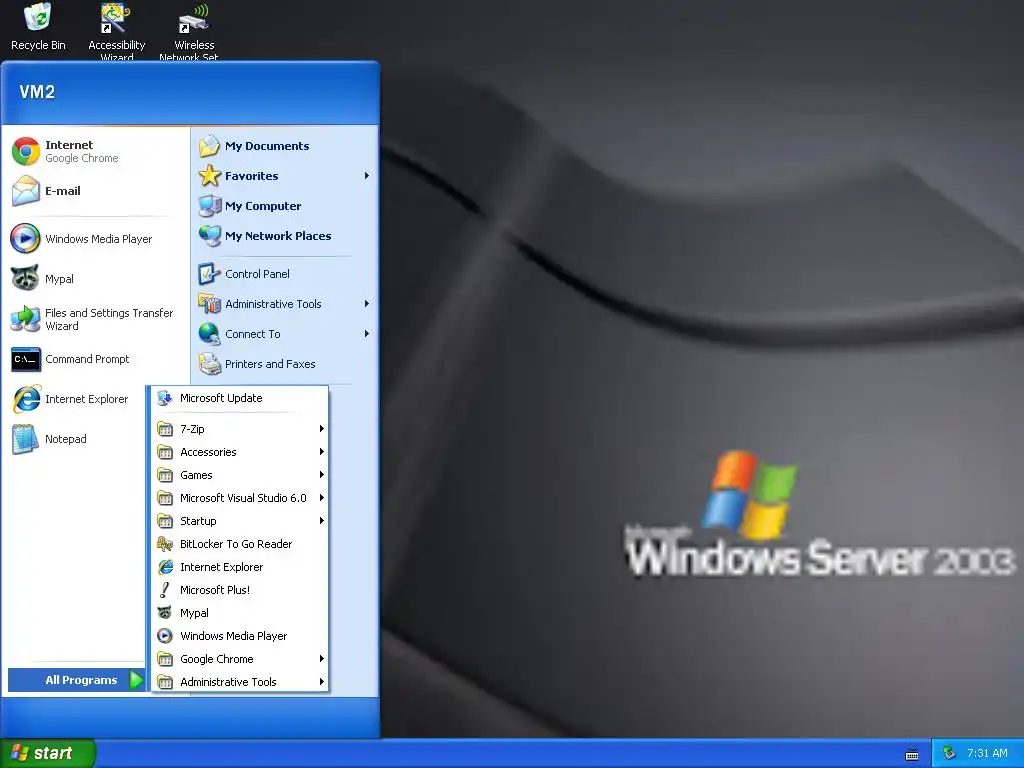Click Mypal icon in All Programs submenu
1024x768 pixels.
tap(165, 613)
